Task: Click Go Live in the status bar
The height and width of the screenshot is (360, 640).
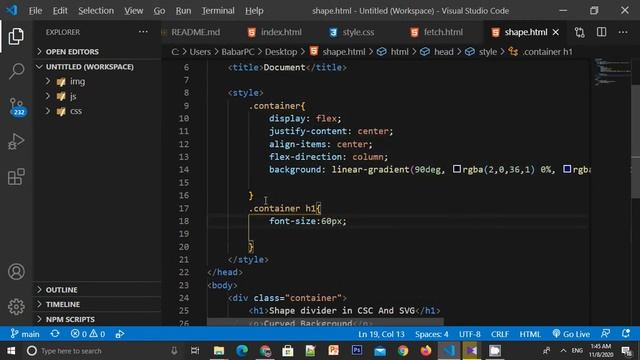Action: pos(571,334)
